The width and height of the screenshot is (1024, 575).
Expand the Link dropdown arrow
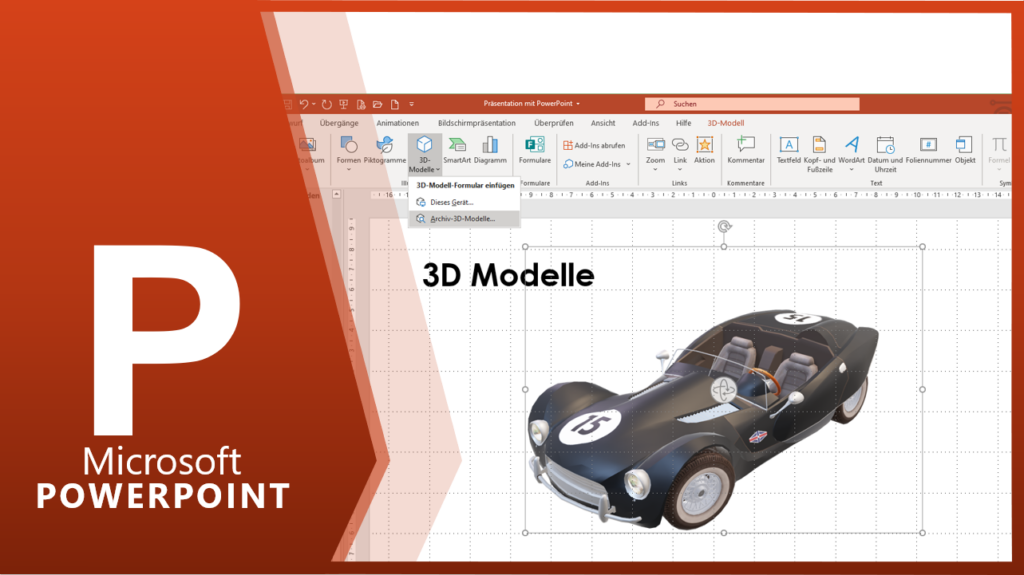pos(680,169)
